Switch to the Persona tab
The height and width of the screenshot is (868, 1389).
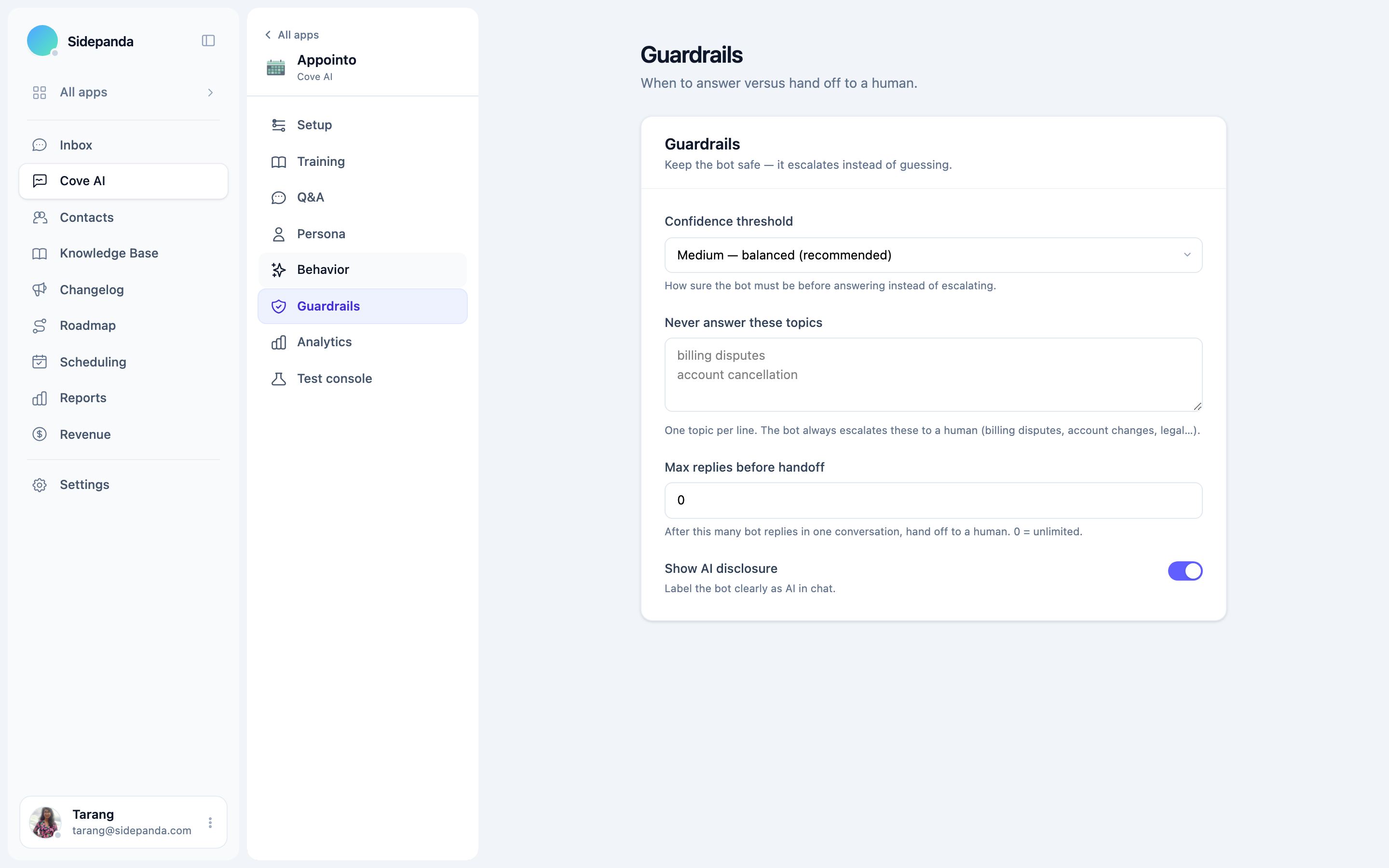click(x=363, y=234)
